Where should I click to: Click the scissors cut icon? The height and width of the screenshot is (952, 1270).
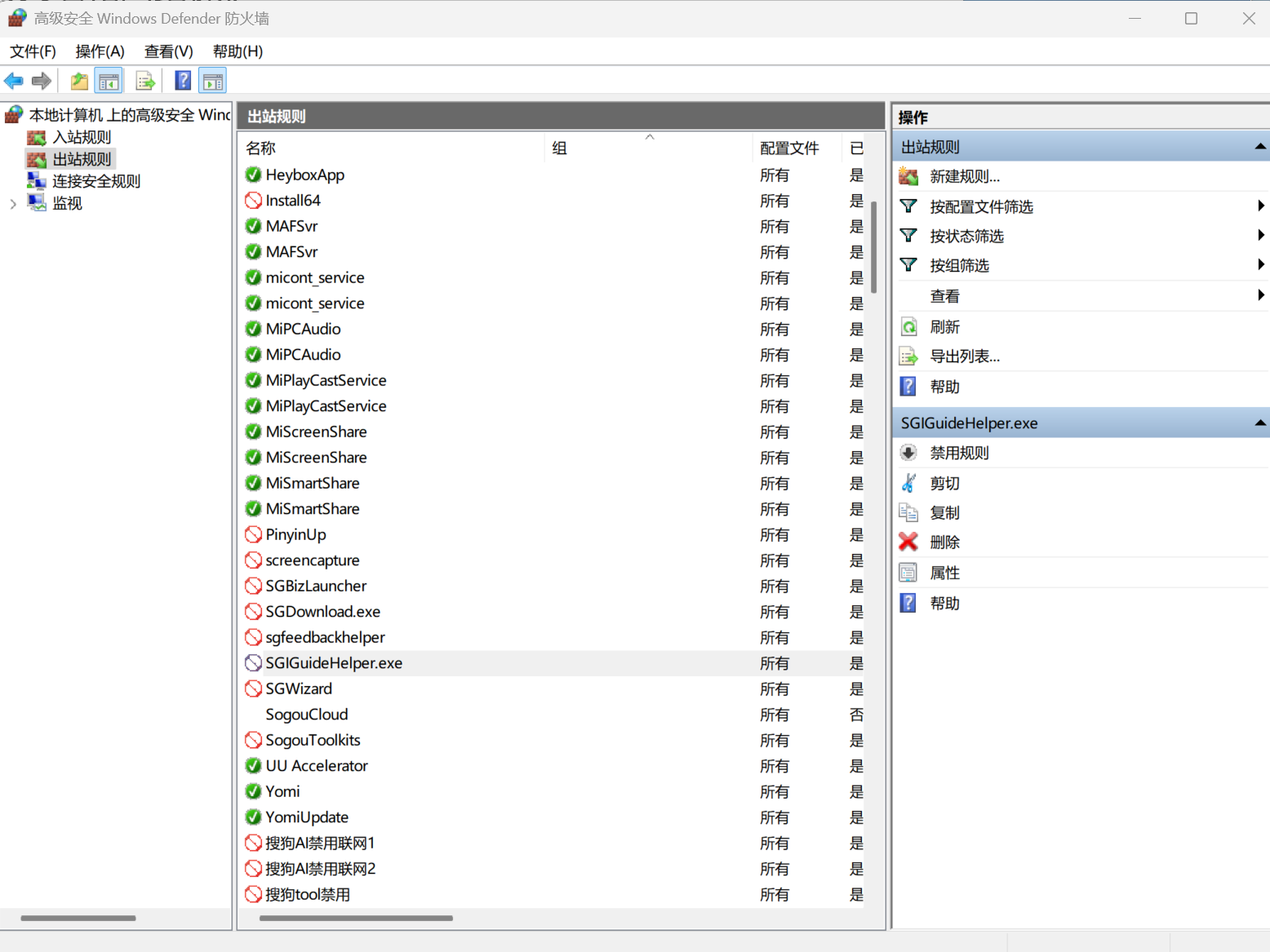(908, 483)
